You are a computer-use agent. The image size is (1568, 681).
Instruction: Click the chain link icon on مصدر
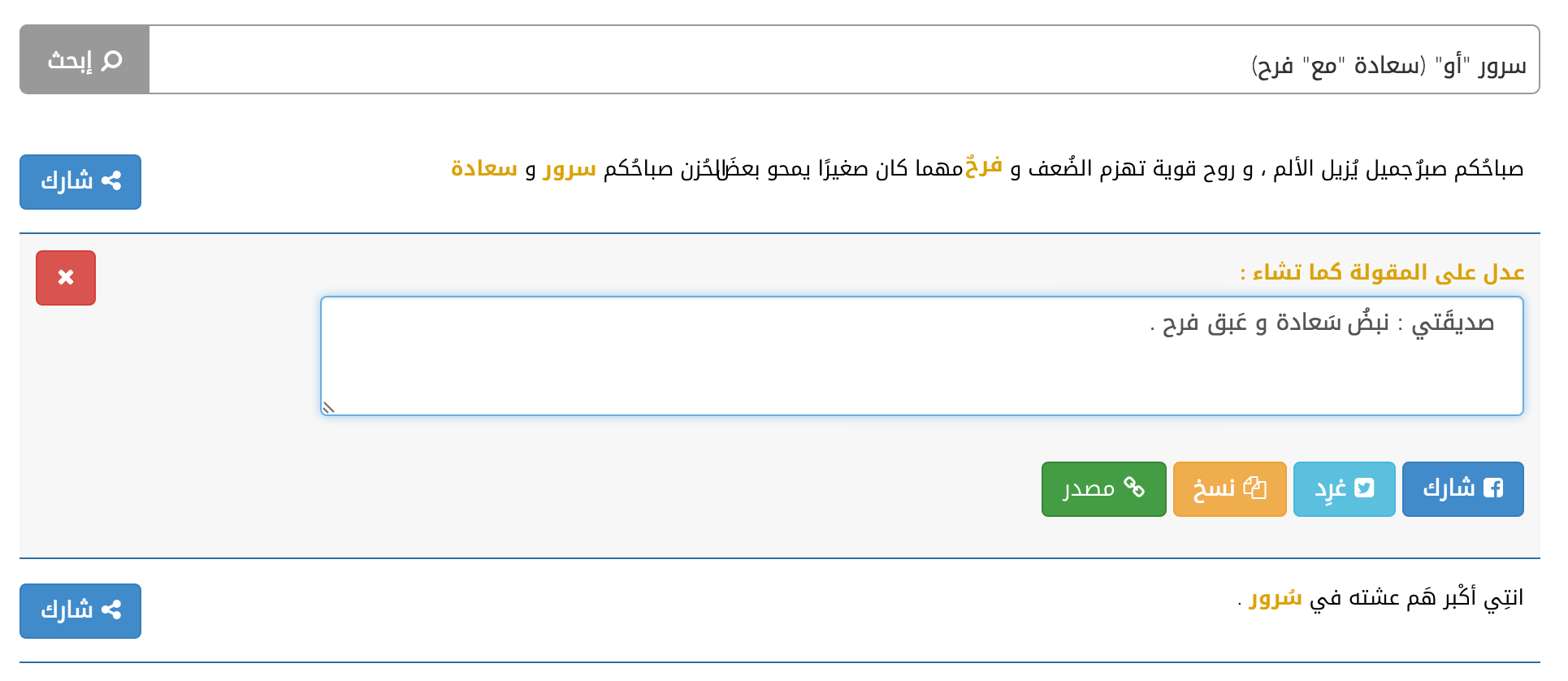(1134, 488)
